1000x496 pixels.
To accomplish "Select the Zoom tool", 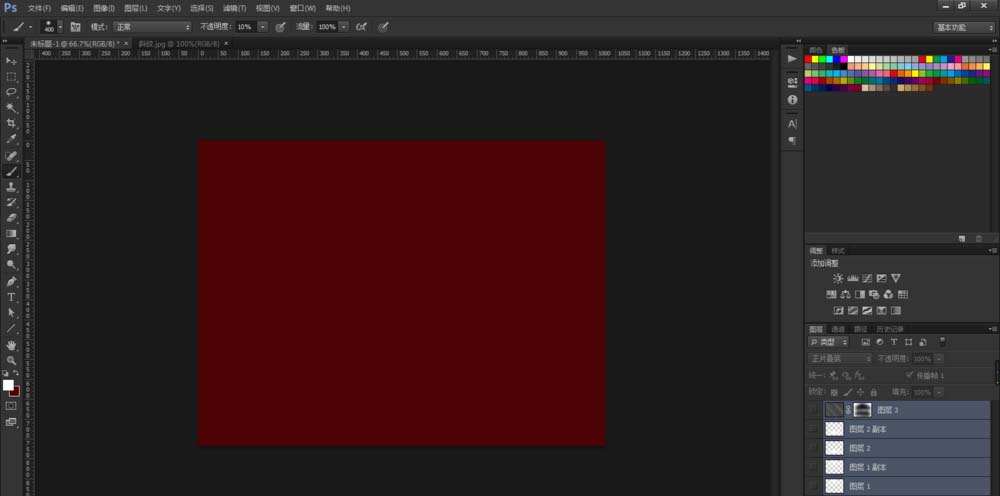I will [11, 360].
